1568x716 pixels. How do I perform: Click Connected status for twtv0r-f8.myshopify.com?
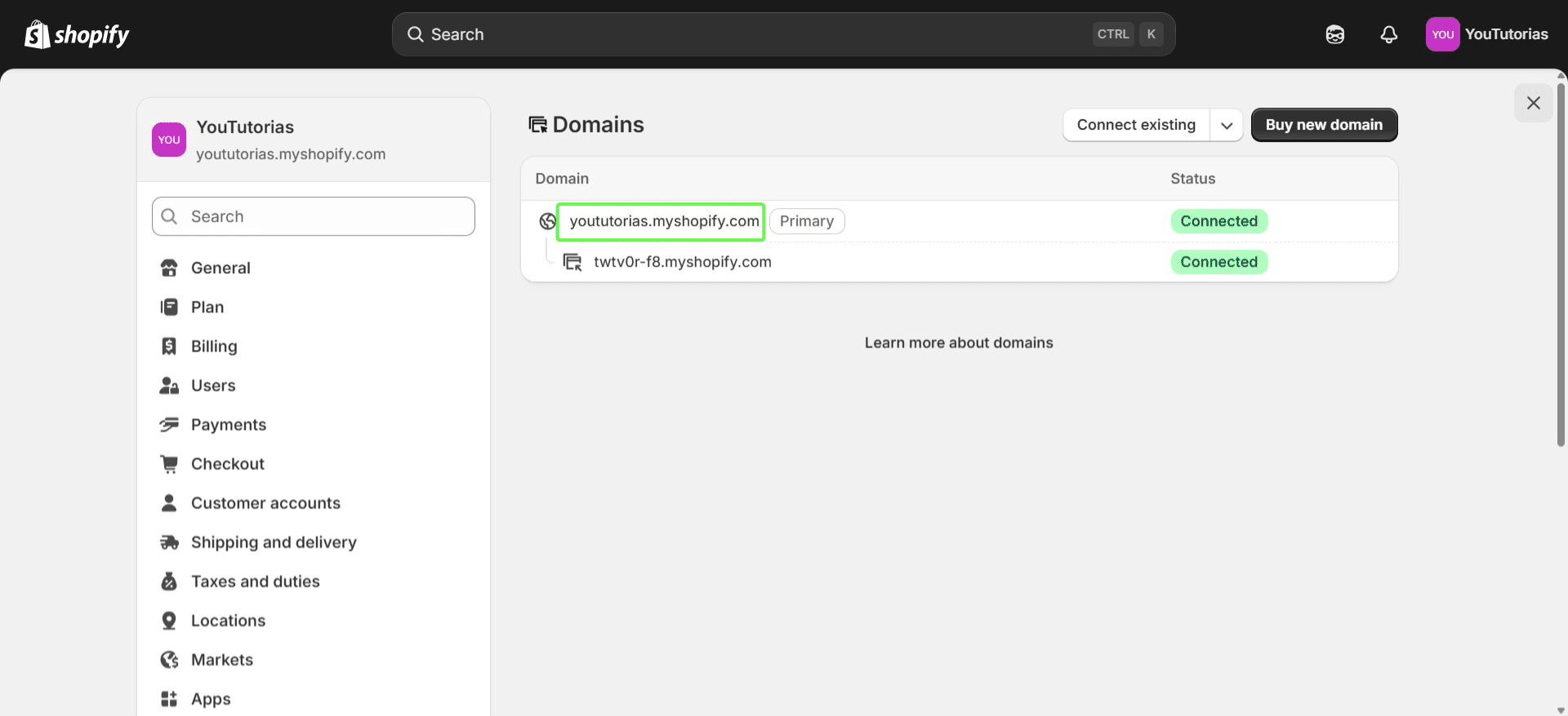point(1218,262)
